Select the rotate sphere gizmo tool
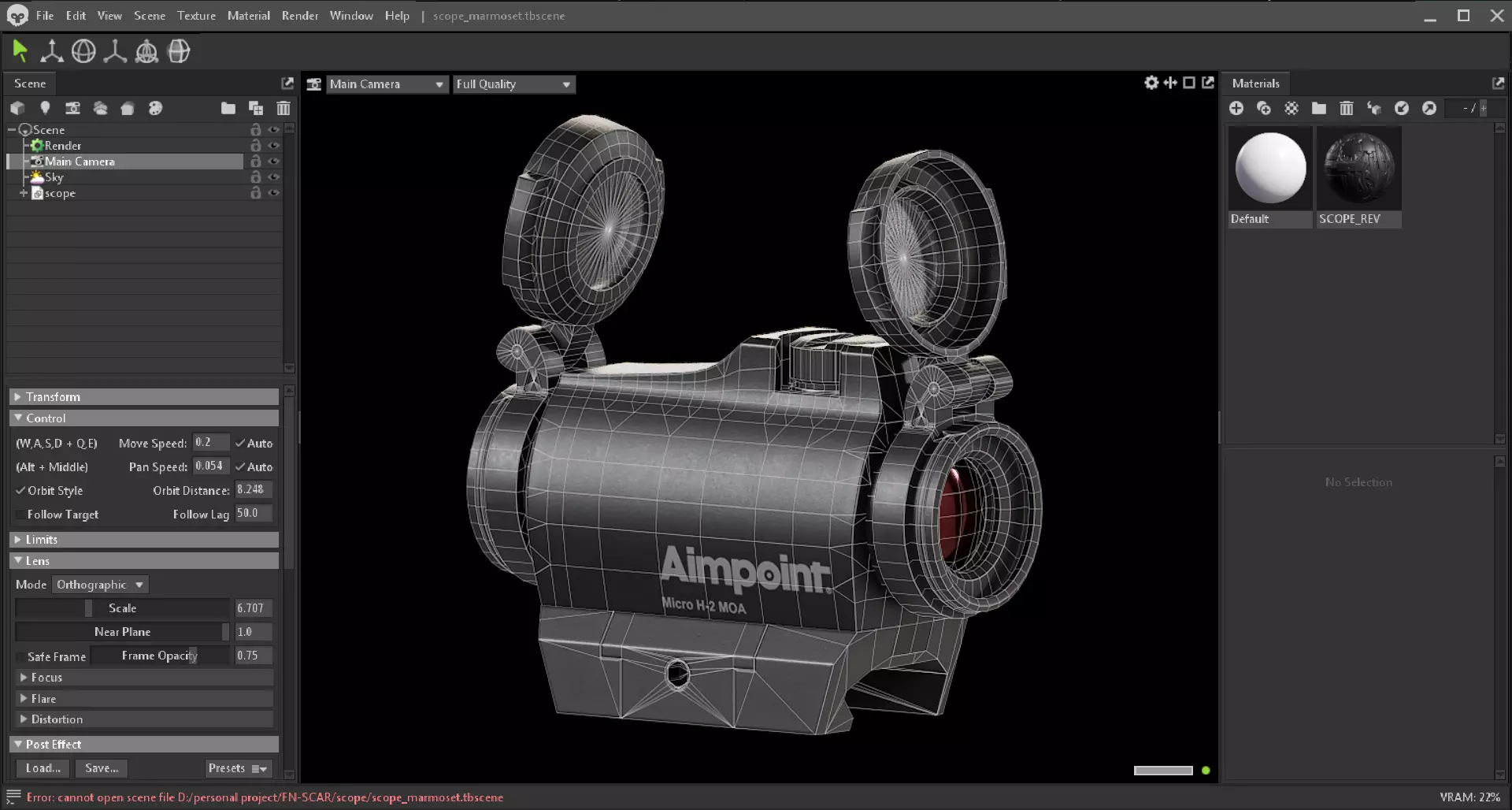This screenshot has width=1512, height=810. tap(83, 51)
